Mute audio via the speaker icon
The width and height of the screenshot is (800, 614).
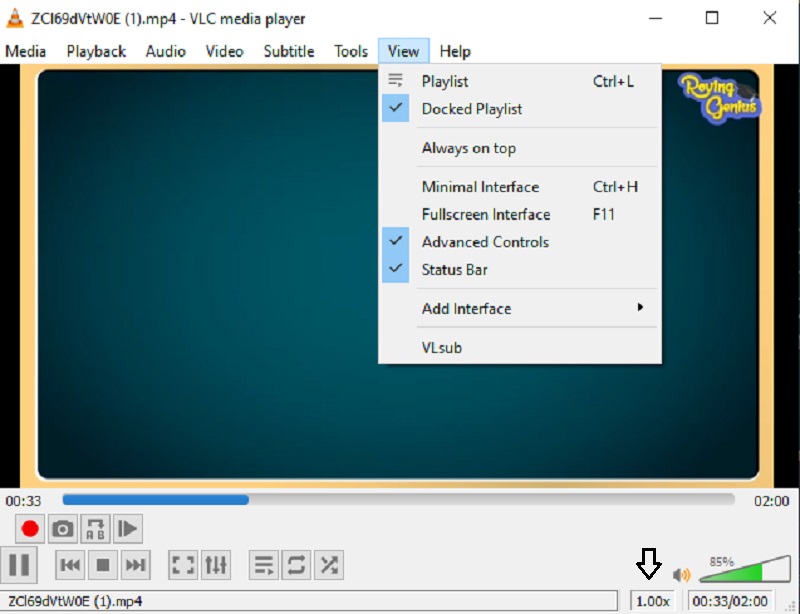pos(682,573)
